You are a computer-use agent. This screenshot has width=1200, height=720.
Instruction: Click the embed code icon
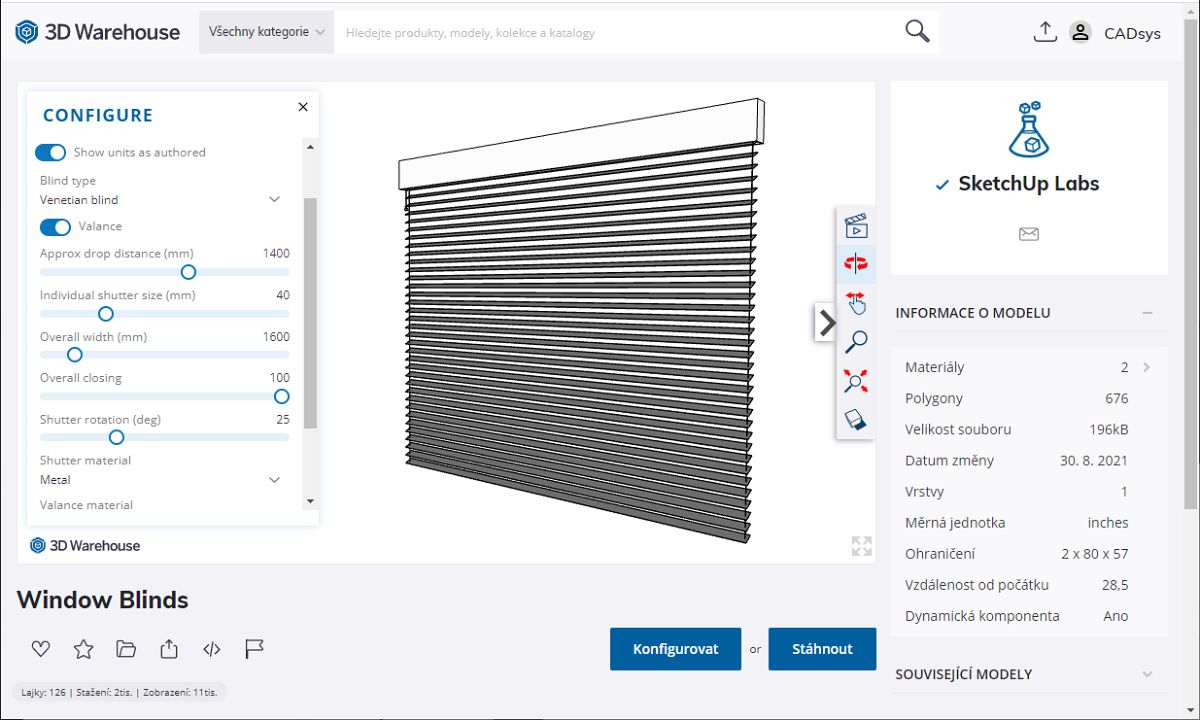[x=211, y=649]
